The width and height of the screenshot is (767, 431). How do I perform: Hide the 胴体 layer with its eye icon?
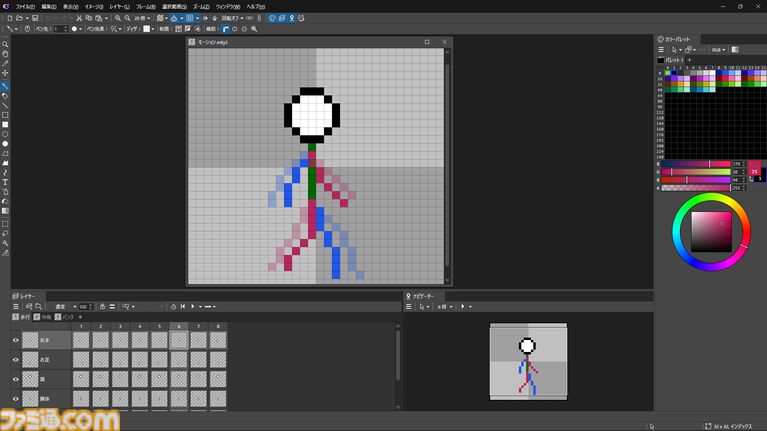click(16, 399)
